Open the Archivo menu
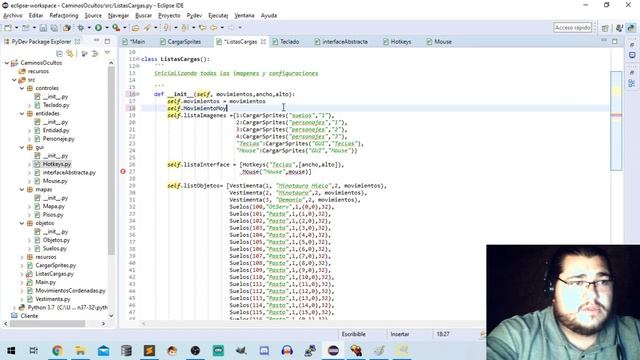The image size is (640, 360). click(x=13, y=16)
